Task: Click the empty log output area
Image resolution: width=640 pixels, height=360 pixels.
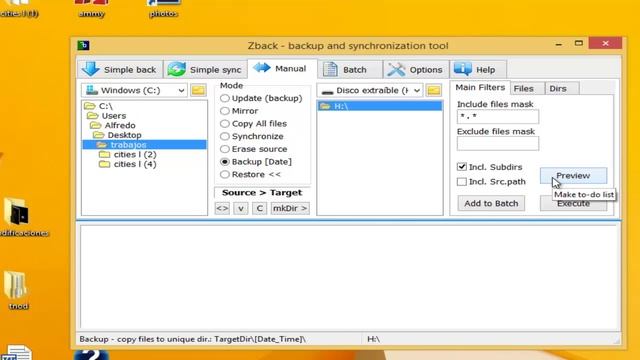Action: (x=350, y=277)
